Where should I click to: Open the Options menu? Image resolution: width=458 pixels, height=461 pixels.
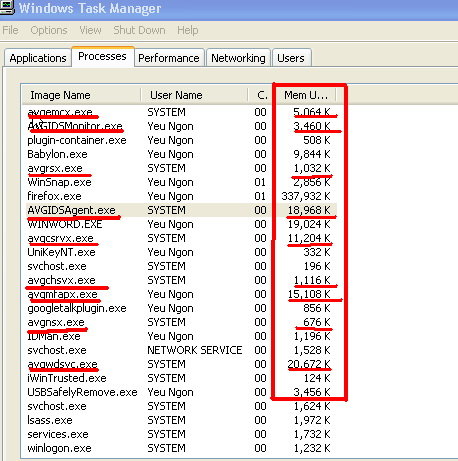(49, 30)
